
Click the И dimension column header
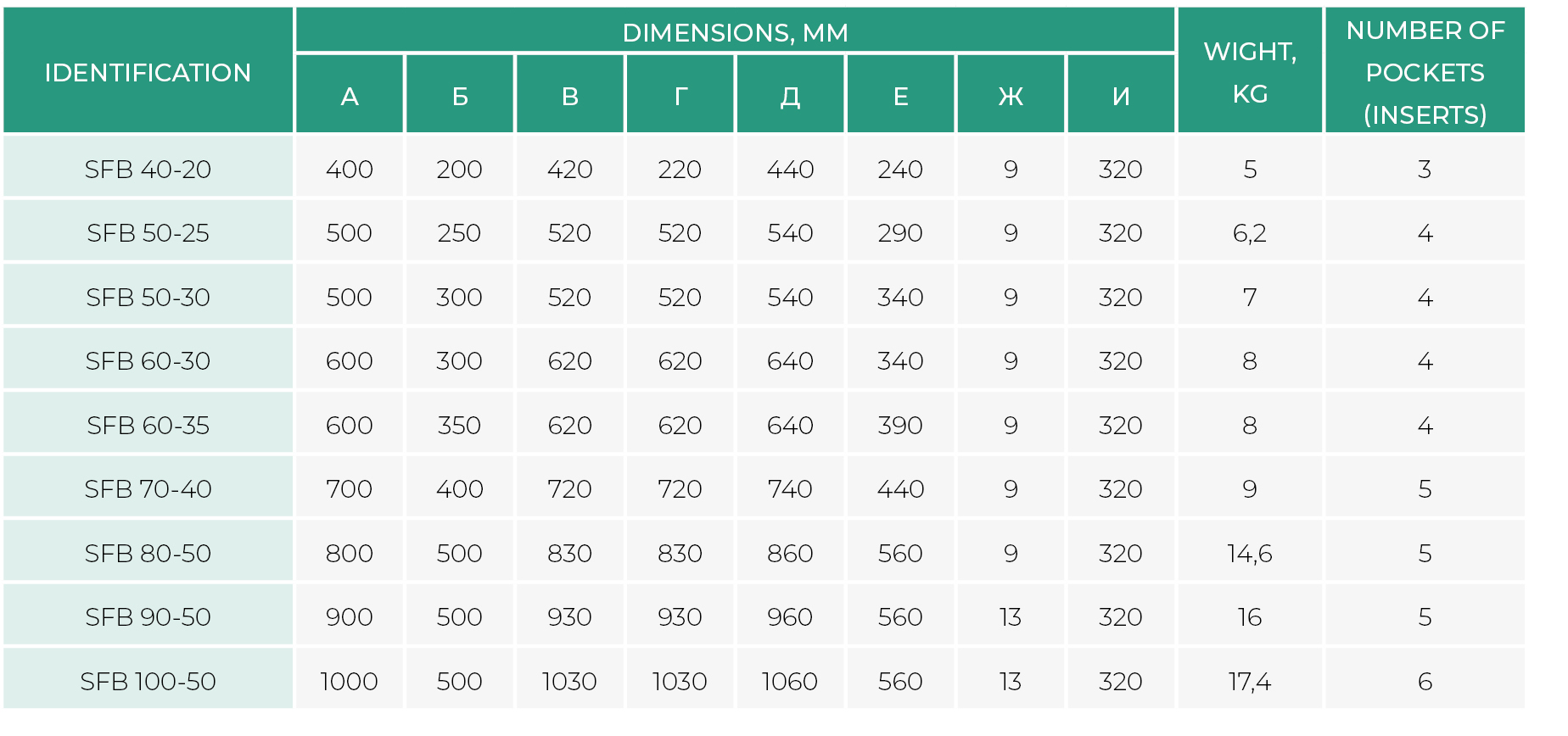pyautogui.click(x=1121, y=97)
